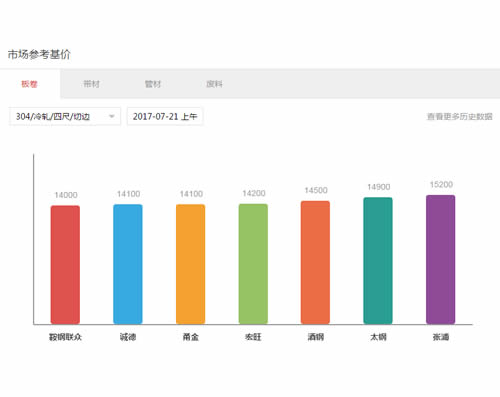Open the 304/冷轧/四尺/切边 spec selector
The width and height of the screenshot is (500, 397).
pyautogui.click(x=65, y=116)
